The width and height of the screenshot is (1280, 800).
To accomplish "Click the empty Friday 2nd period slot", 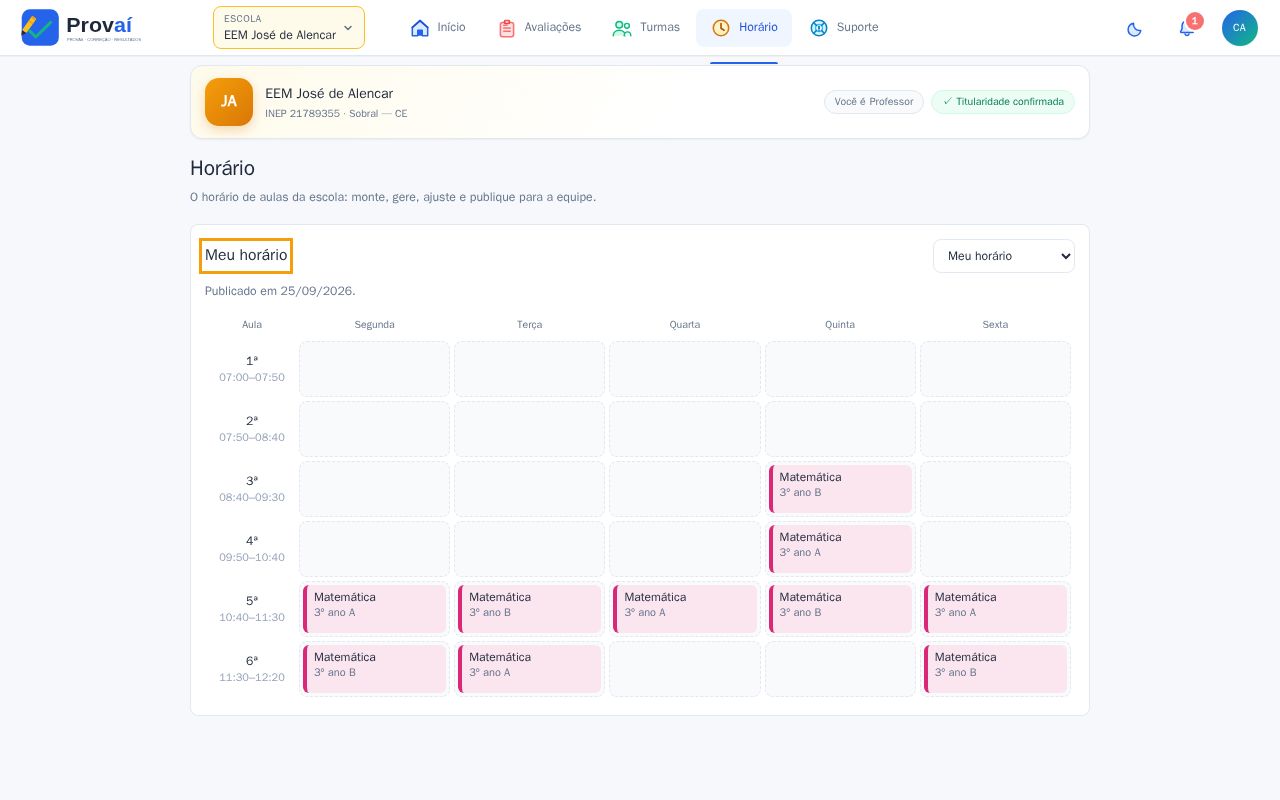I will (996, 429).
